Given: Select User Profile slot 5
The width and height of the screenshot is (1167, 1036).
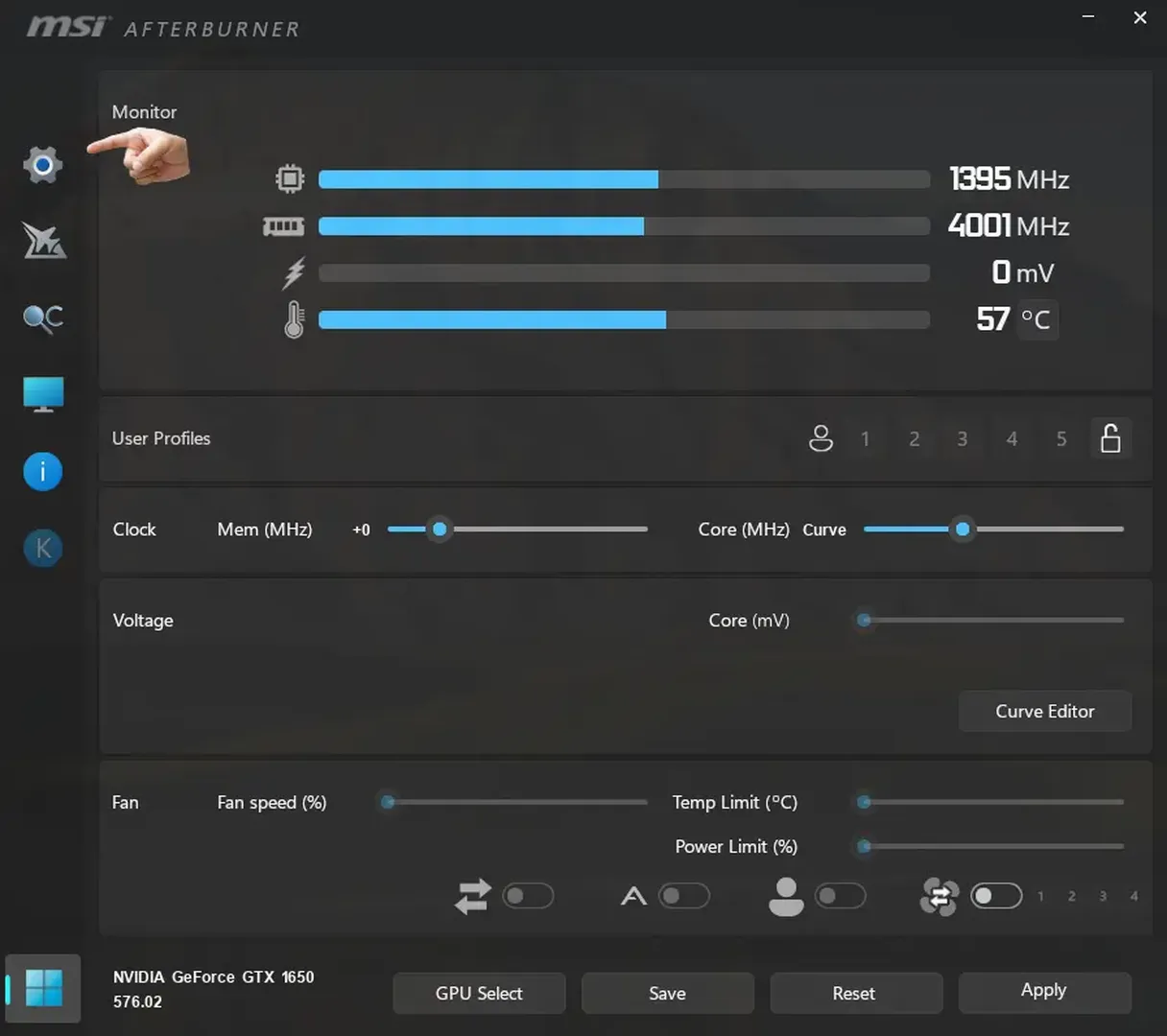Looking at the screenshot, I should coord(1060,438).
